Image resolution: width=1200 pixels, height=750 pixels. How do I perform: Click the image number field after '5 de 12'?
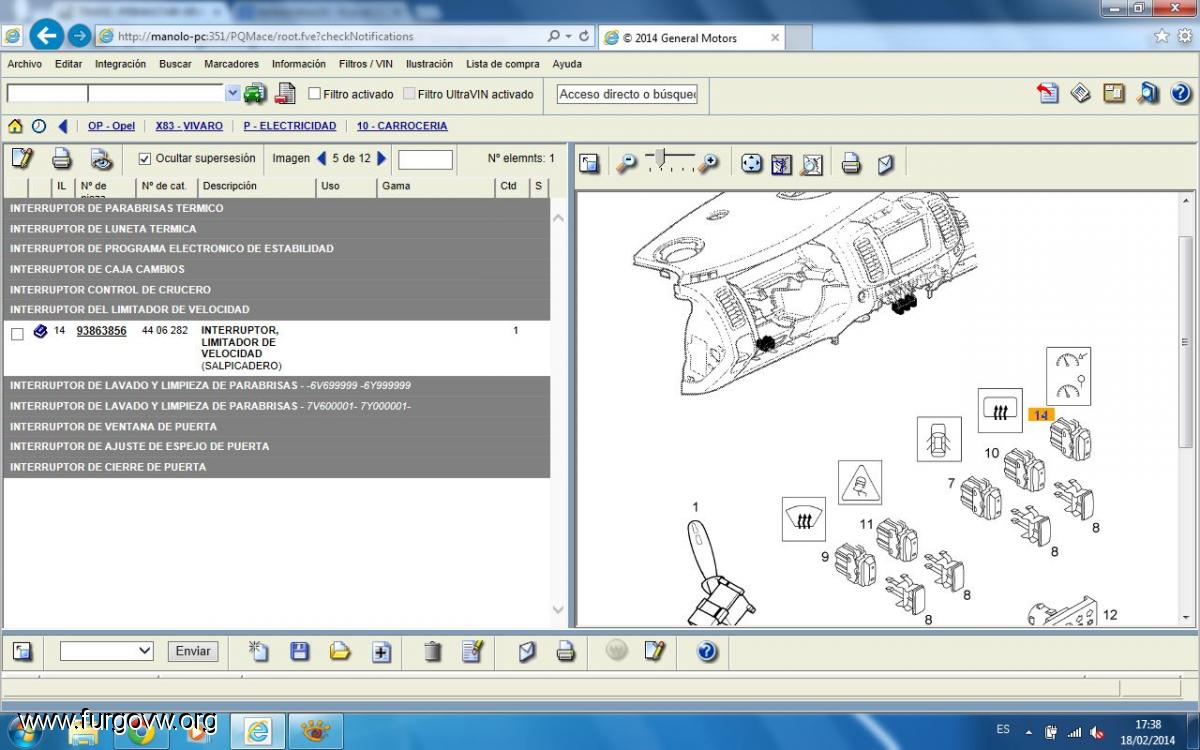425,159
